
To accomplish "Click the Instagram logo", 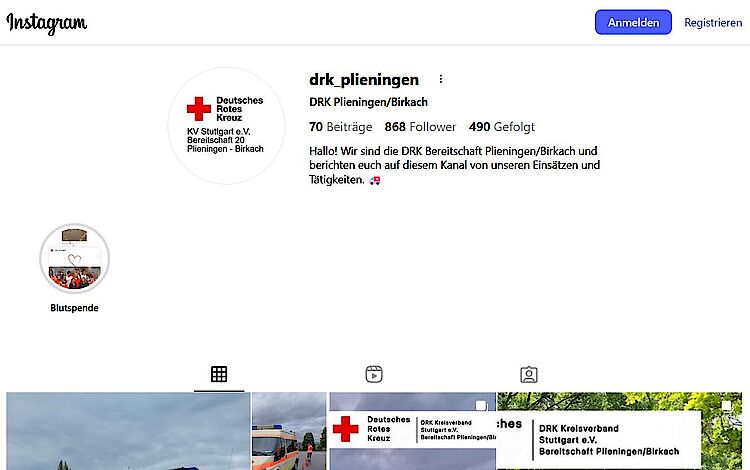I will (x=46, y=23).
